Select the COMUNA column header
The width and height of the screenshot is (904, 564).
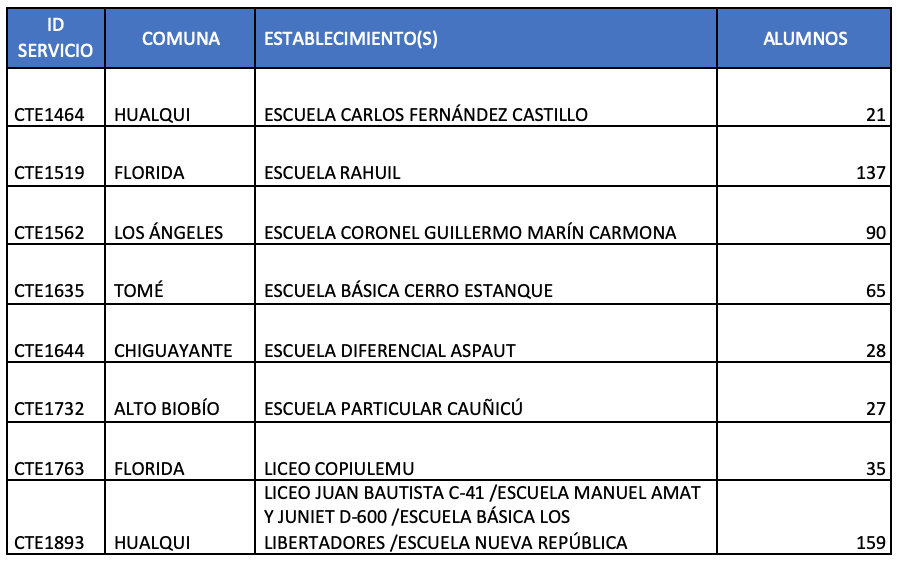click(x=181, y=38)
